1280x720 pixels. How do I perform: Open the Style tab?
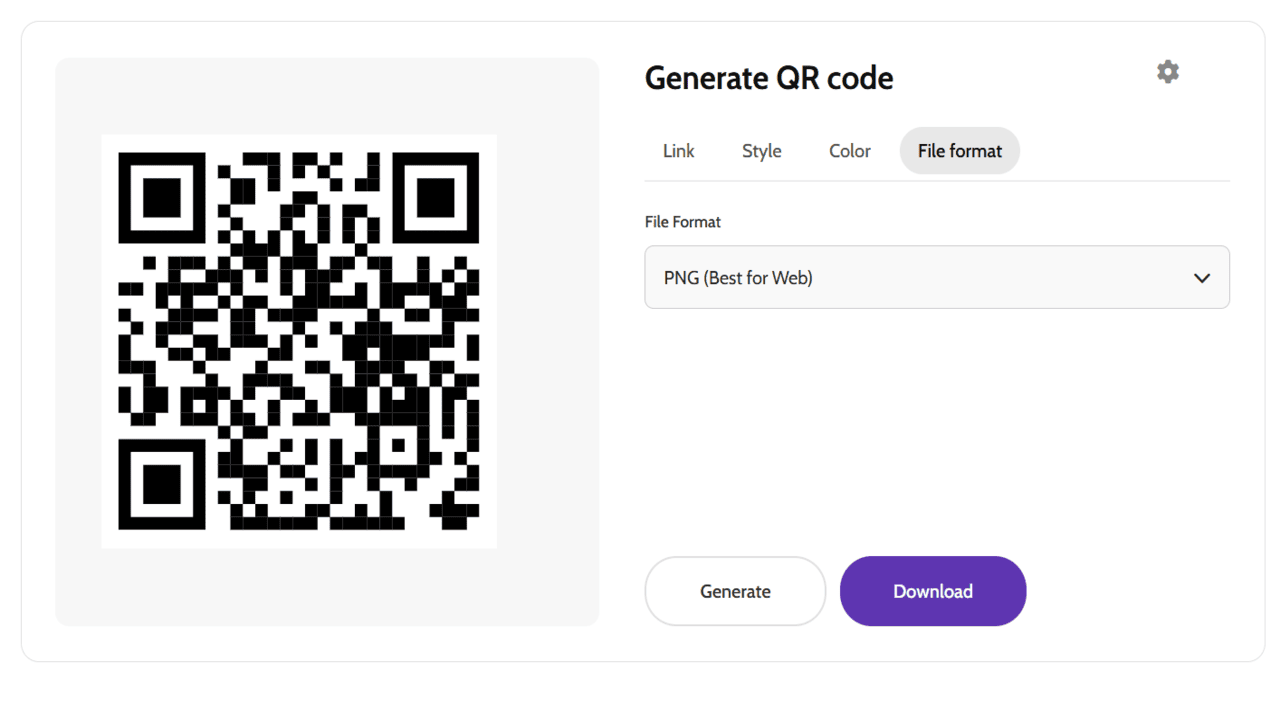pos(761,151)
